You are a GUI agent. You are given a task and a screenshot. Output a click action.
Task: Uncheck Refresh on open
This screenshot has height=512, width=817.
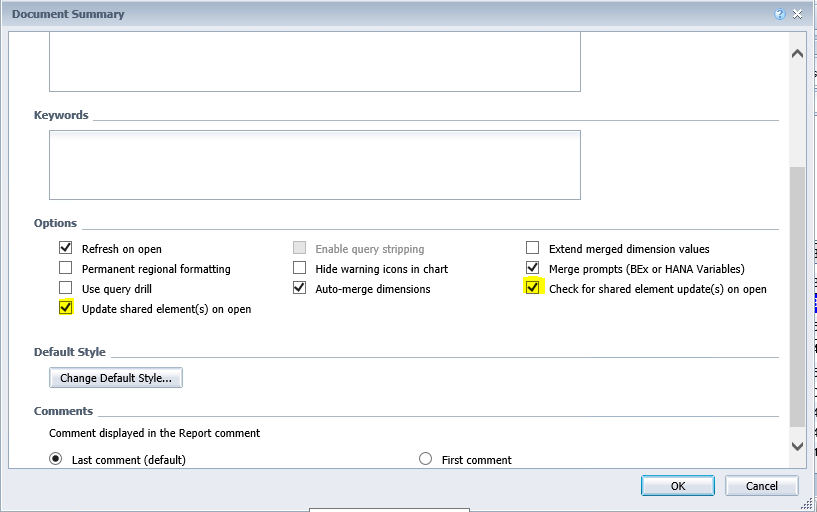[66, 248]
